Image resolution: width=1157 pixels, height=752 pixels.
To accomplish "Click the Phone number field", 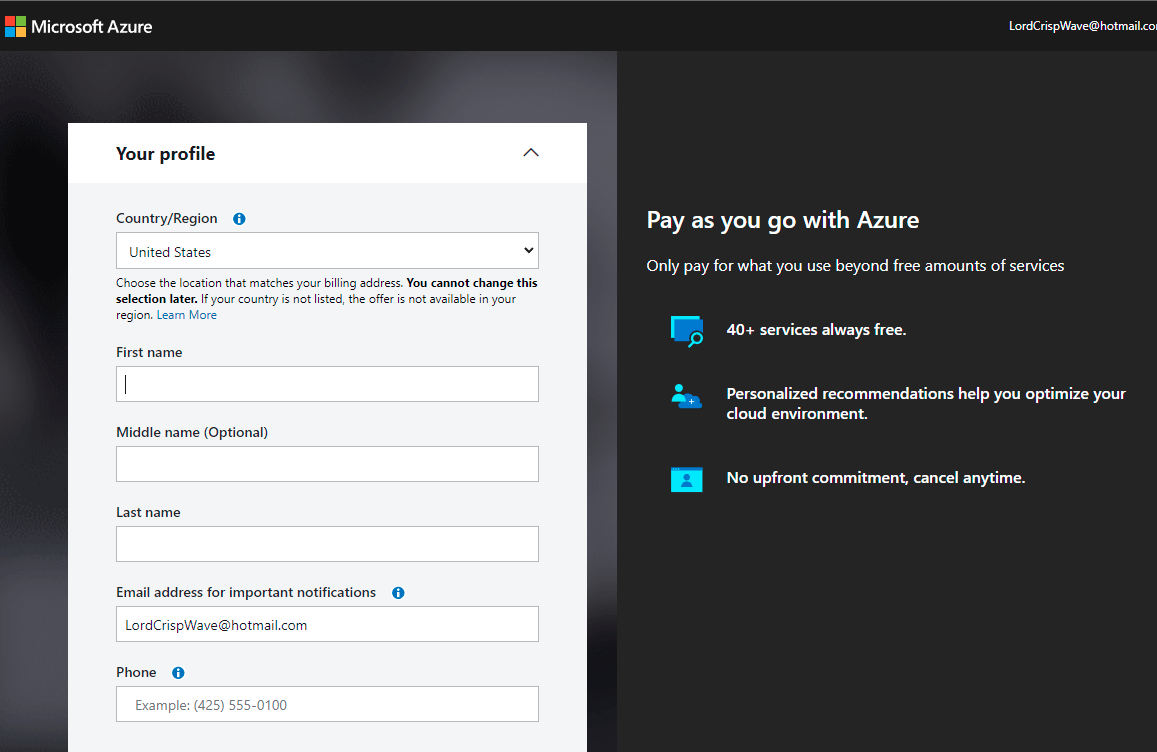I will coord(327,704).
